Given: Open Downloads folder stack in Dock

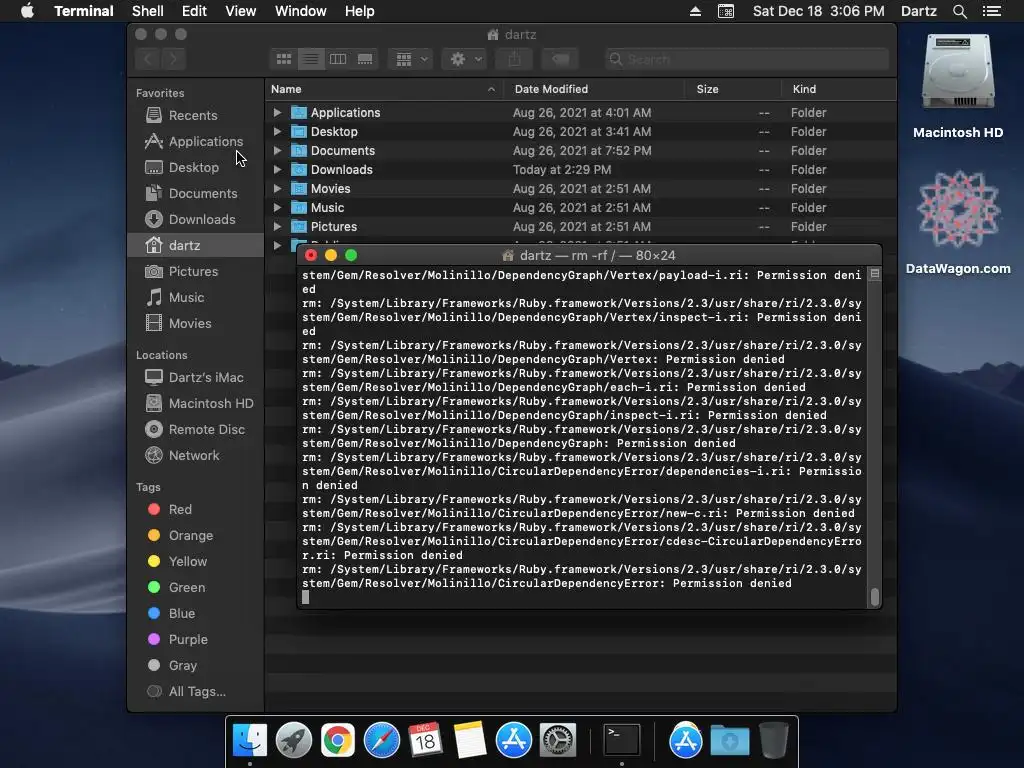Looking at the screenshot, I should (729, 741).
